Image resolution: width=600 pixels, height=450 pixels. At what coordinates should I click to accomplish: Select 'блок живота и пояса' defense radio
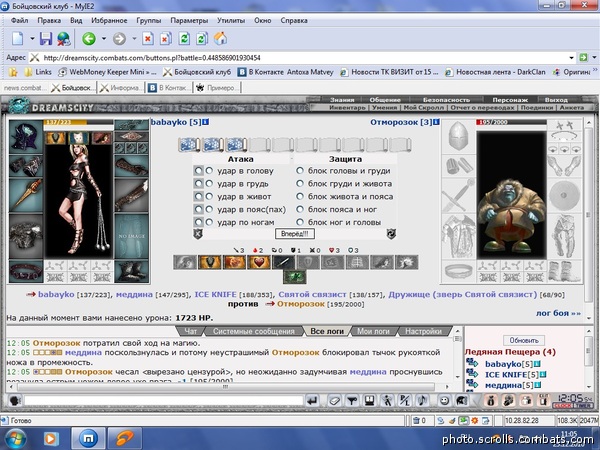[300, 196]
